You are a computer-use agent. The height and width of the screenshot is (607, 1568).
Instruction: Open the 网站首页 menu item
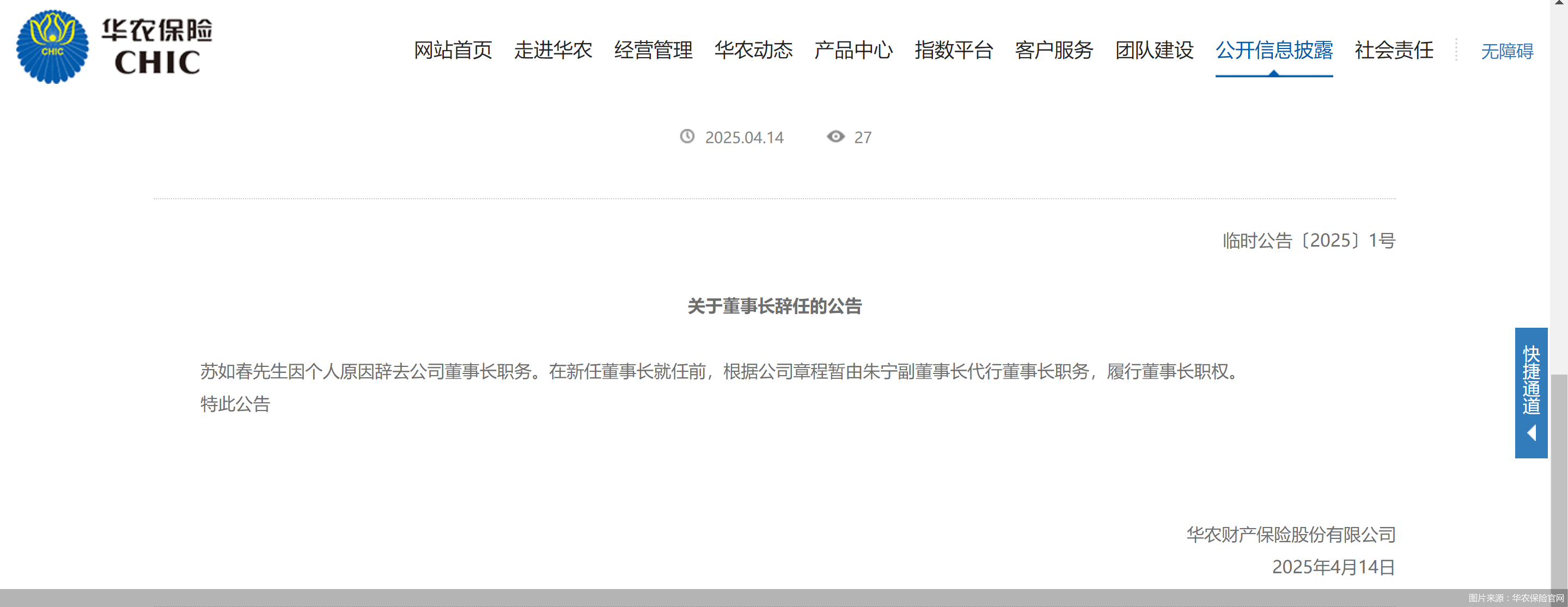[453, 50]
